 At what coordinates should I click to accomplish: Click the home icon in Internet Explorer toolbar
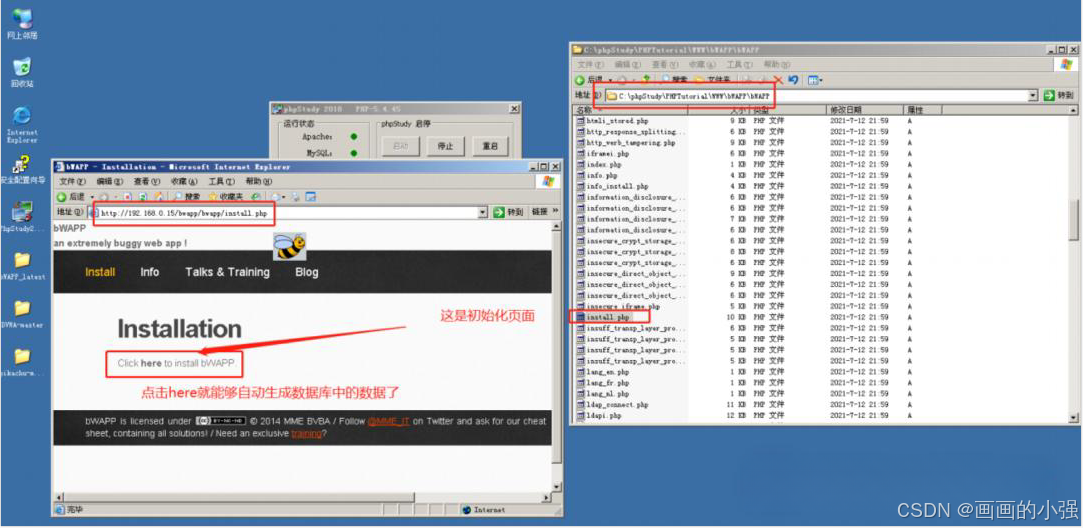point(158,197)
